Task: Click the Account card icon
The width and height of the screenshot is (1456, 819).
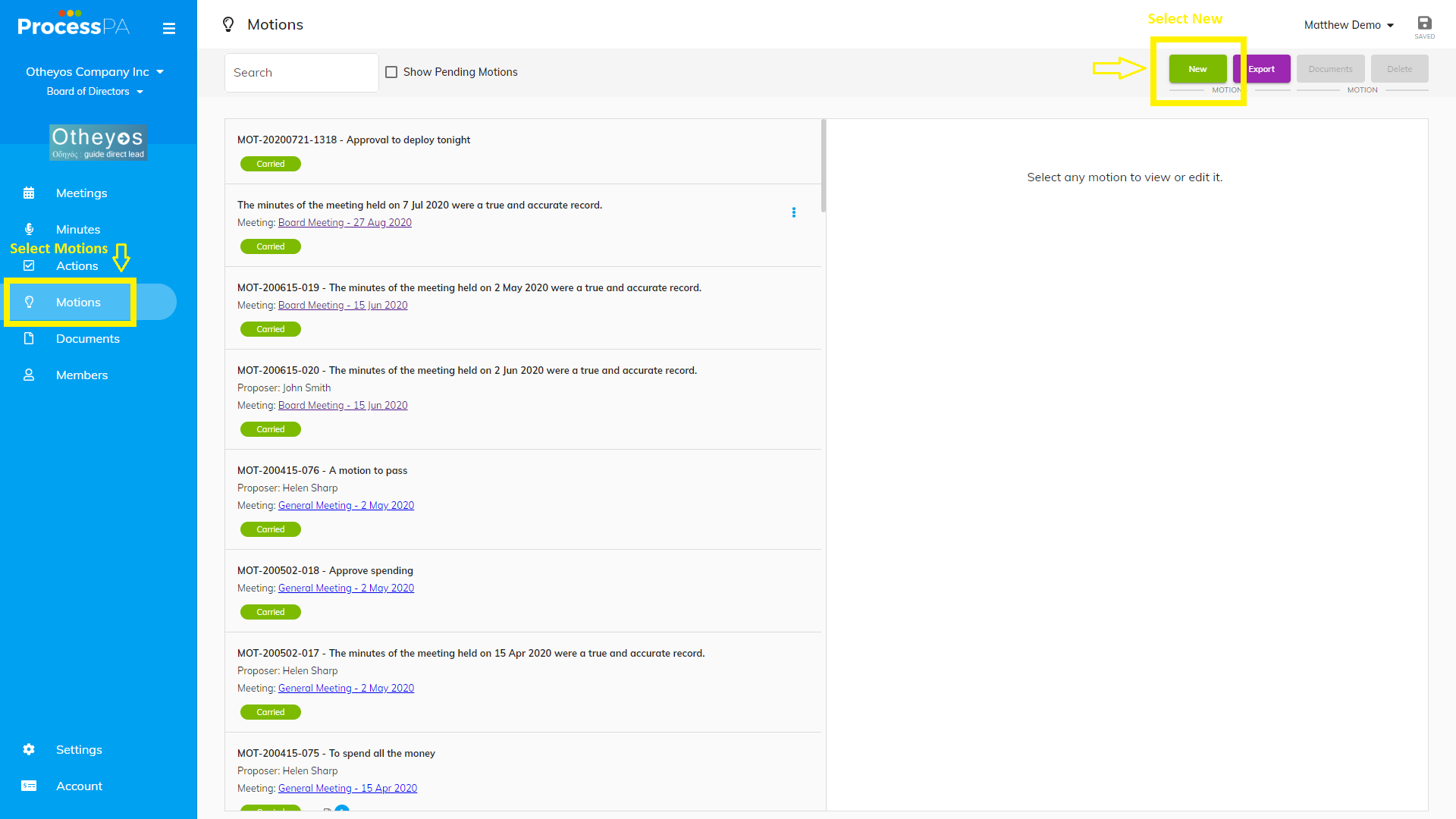Action: point(29,786)
